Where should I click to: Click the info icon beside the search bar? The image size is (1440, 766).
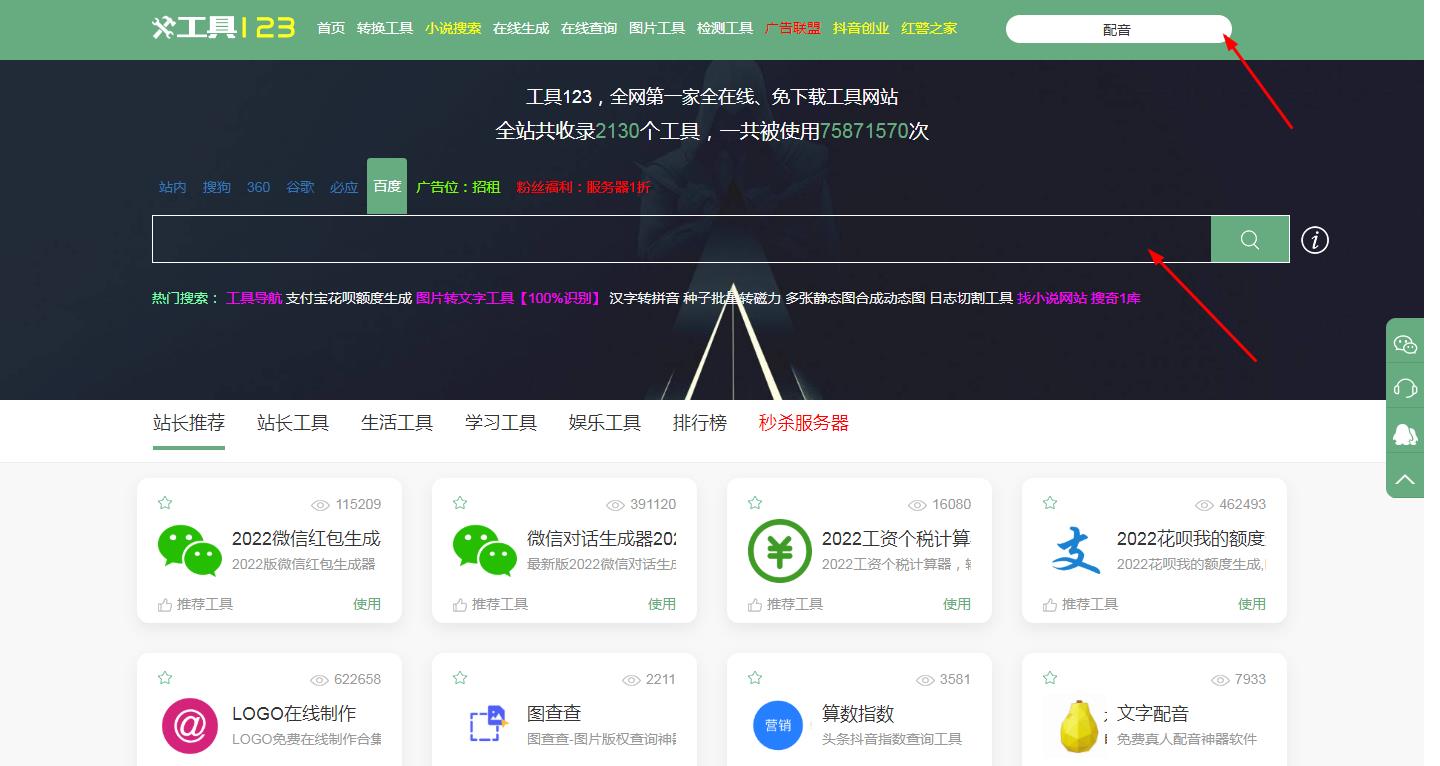tap(1314, 239)
